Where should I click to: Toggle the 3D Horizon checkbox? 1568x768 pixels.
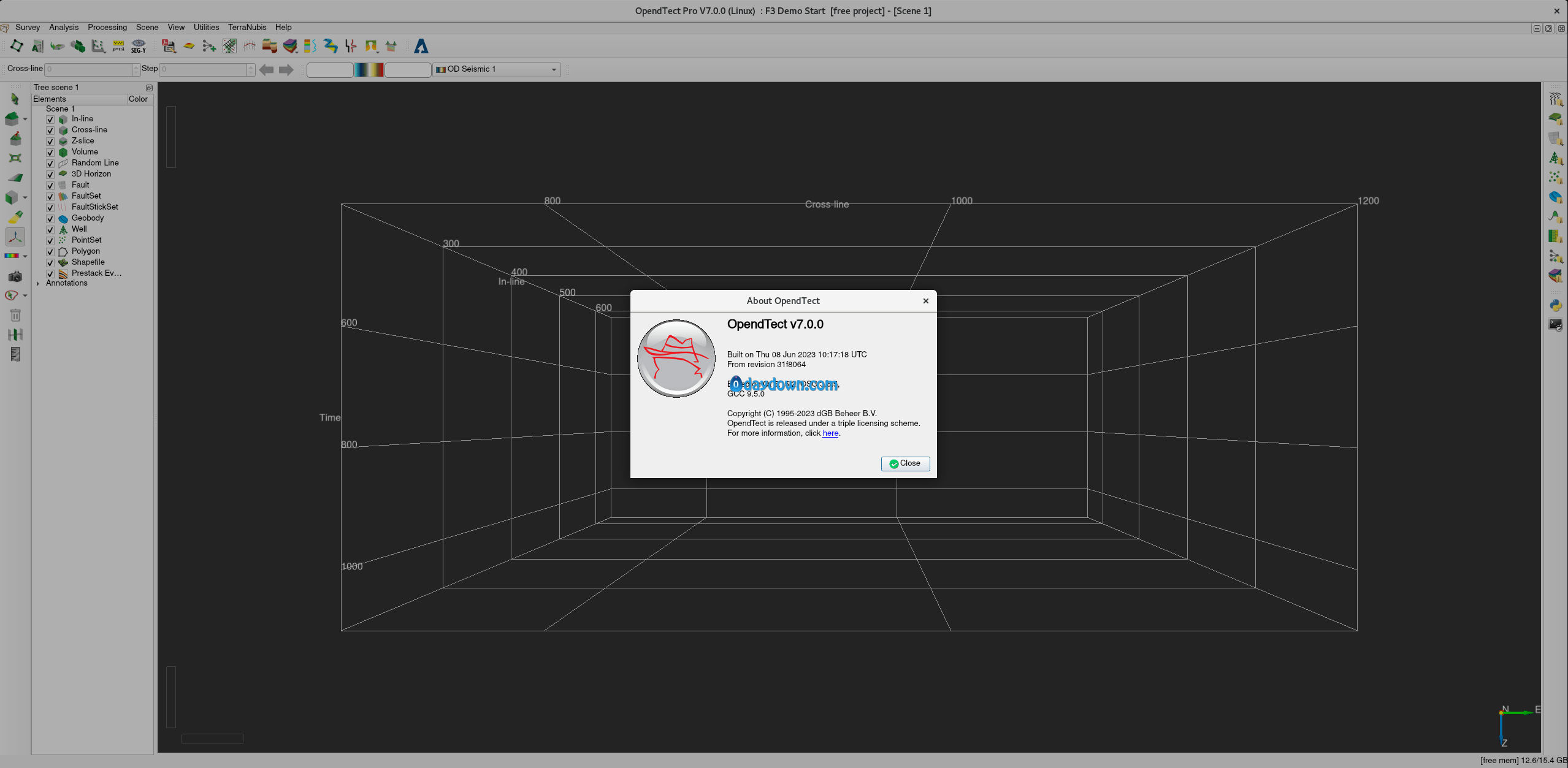tap(50, 175)
